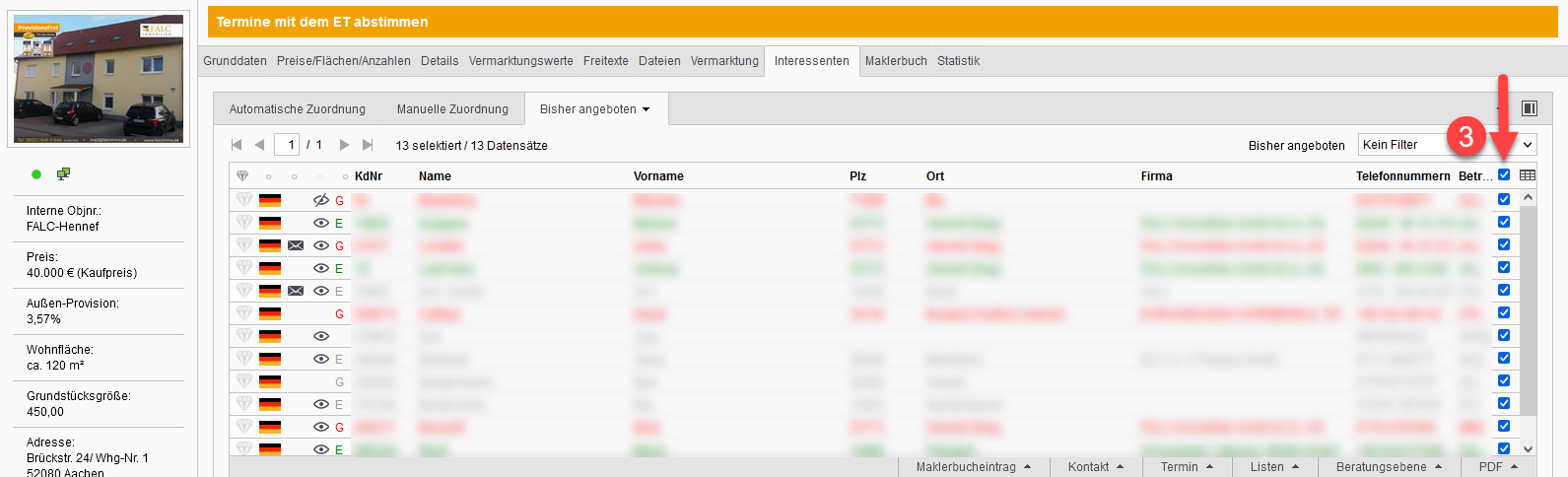1568x477 pixels.
Task: Click the split-view panel icon at top right
Action: [x=1529, y=108]
